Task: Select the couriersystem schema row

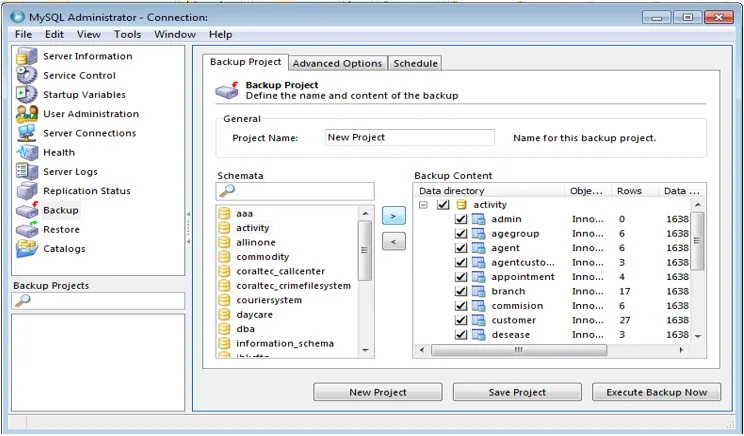Action: 269,300
